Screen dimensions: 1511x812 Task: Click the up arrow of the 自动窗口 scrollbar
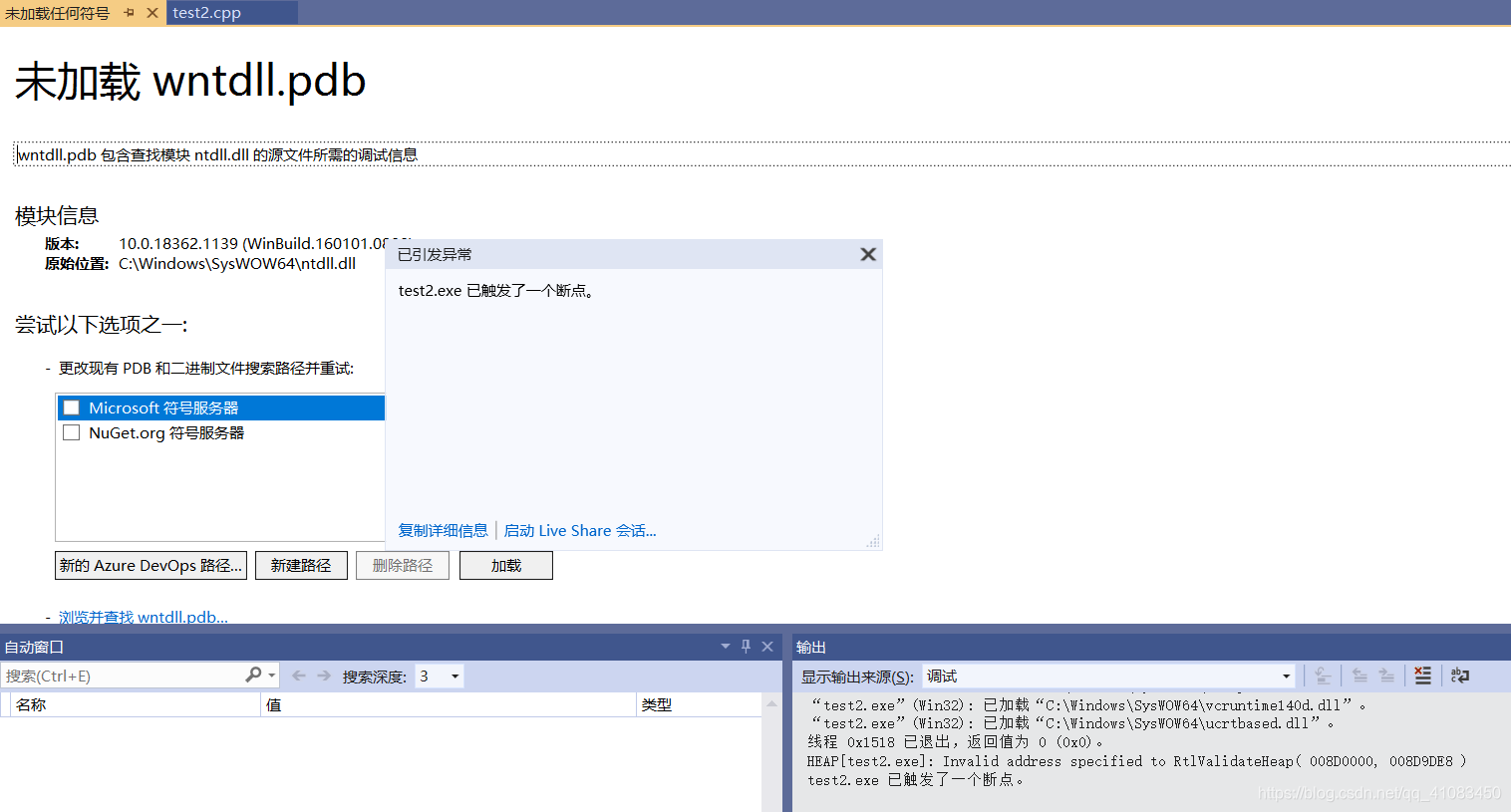click(x=771, y=703)
